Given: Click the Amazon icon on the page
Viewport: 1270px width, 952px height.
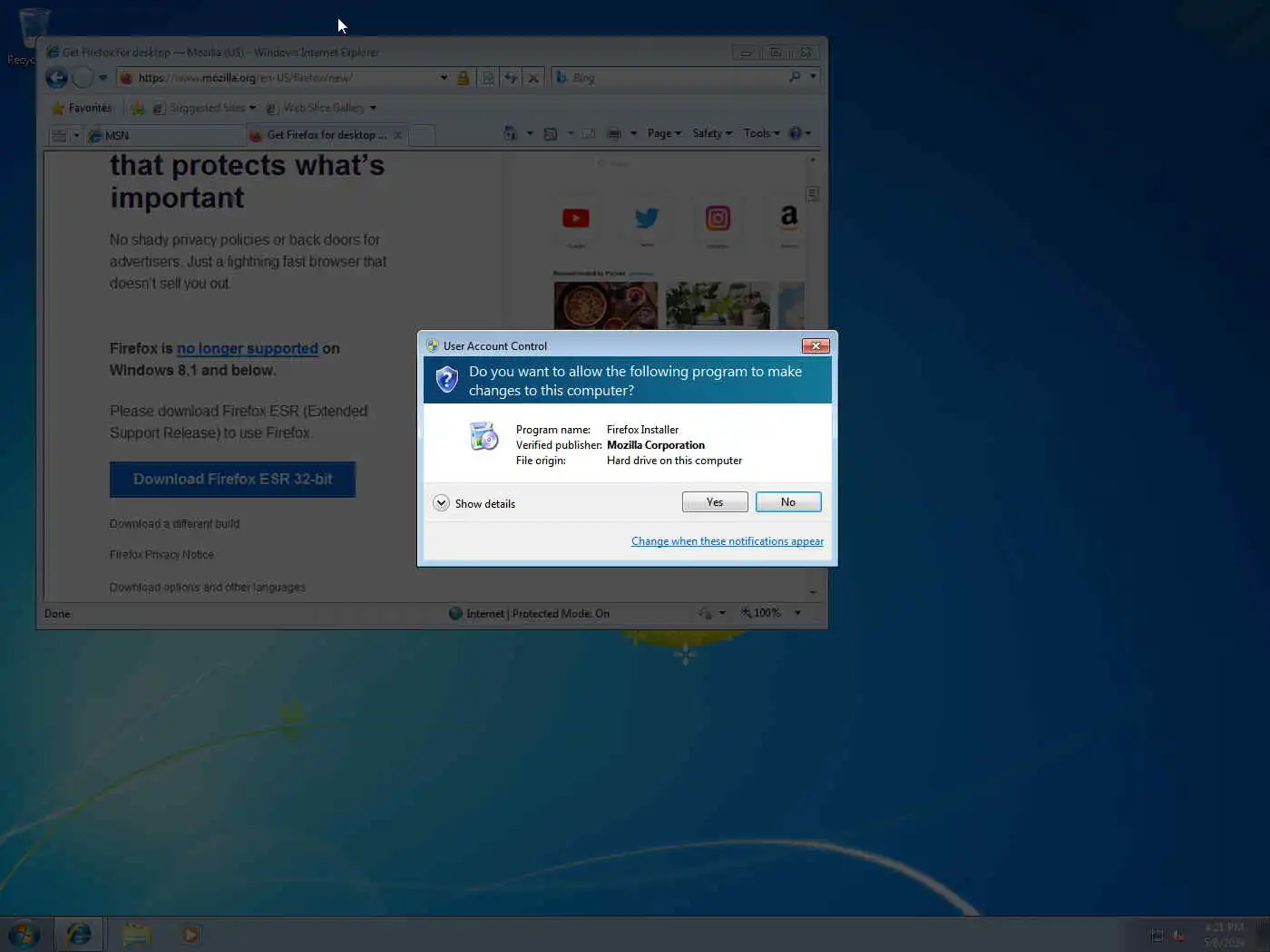Looking at the screenshot, I should [788, 218].
